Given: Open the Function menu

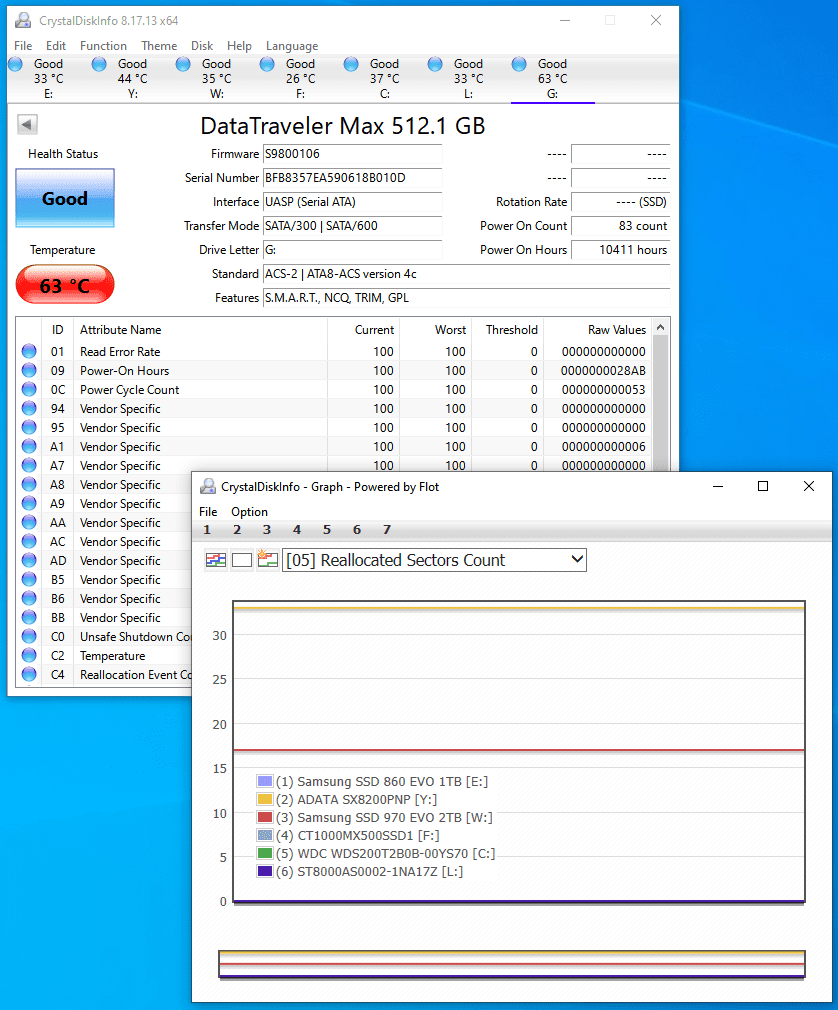Looking at the screenshot, I should click(103, 46).
